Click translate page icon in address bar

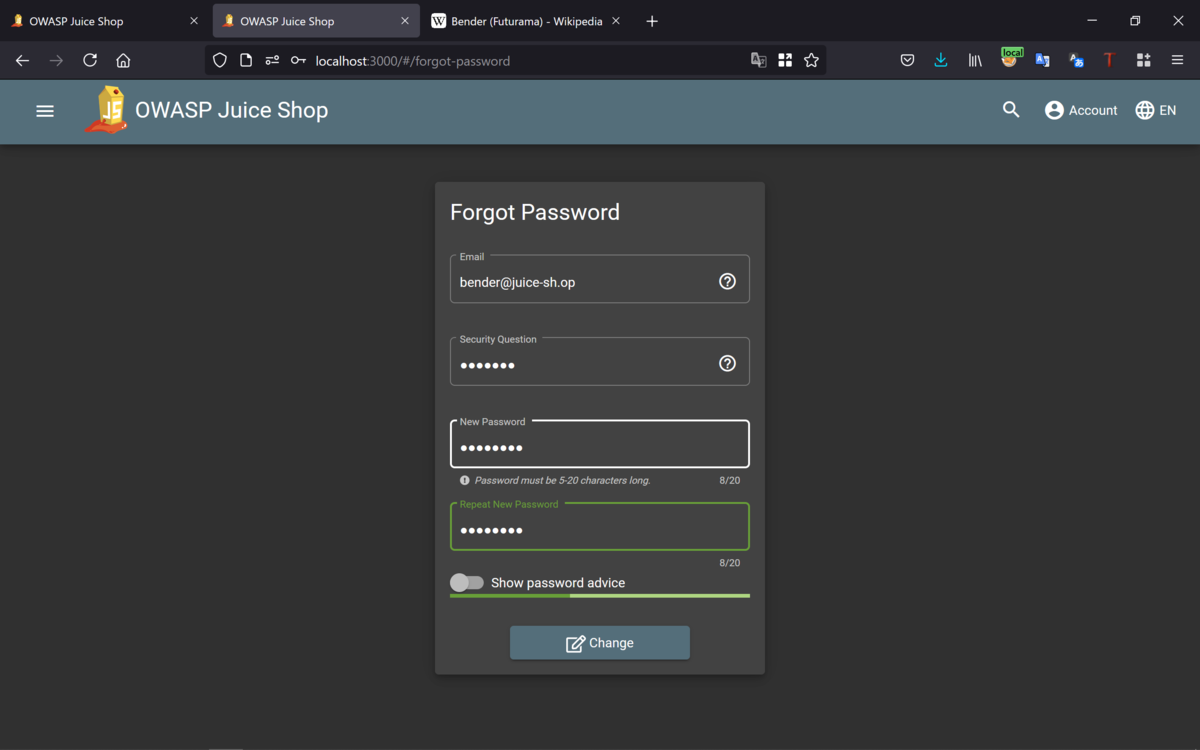[x=759, y=60]
